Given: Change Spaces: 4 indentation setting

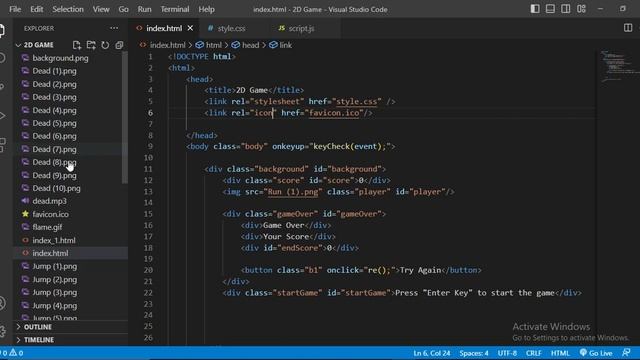Looking at the screenshot, I should pos(473,353).
